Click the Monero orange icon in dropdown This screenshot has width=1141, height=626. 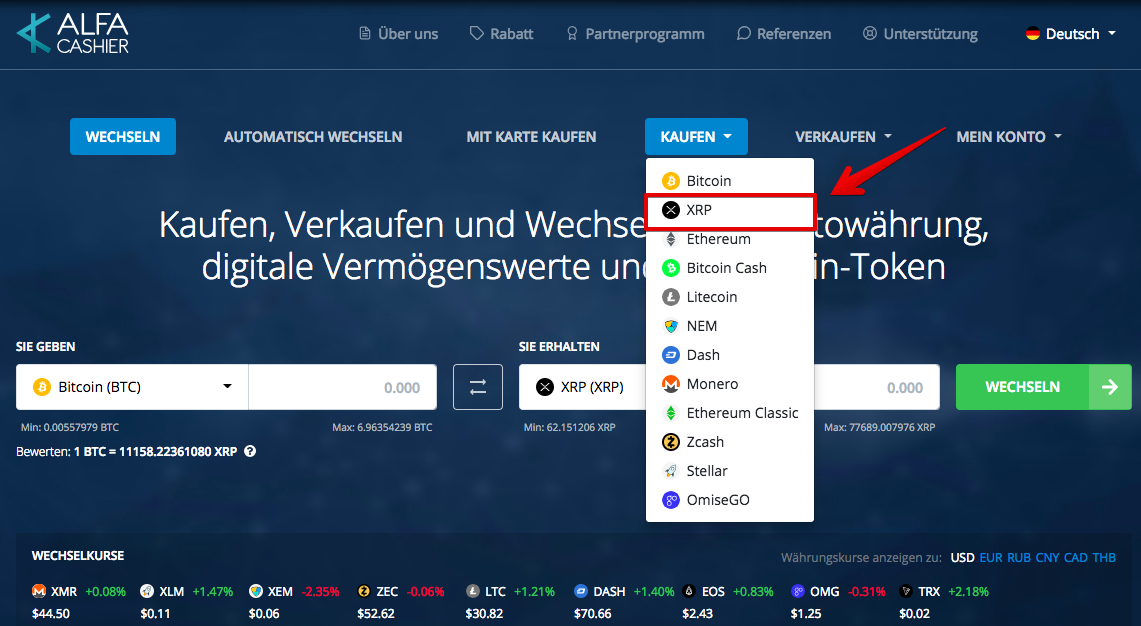click(671, 384)
